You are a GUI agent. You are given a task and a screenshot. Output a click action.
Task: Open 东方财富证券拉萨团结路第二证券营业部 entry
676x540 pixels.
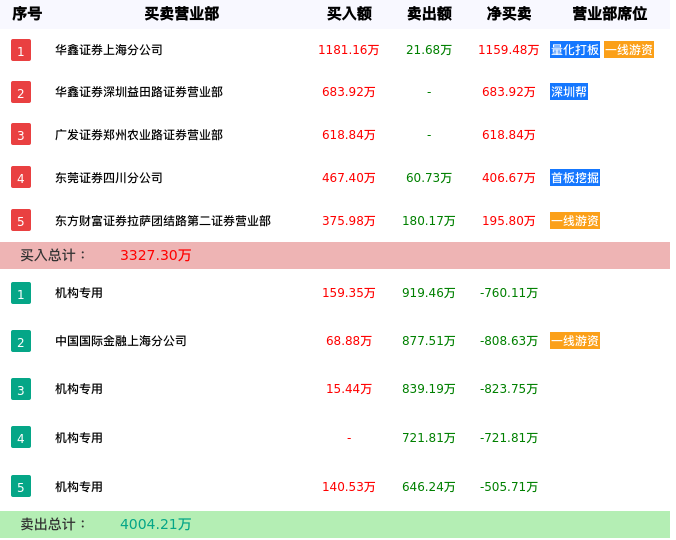pyautogui.click(x=163, y=221)
